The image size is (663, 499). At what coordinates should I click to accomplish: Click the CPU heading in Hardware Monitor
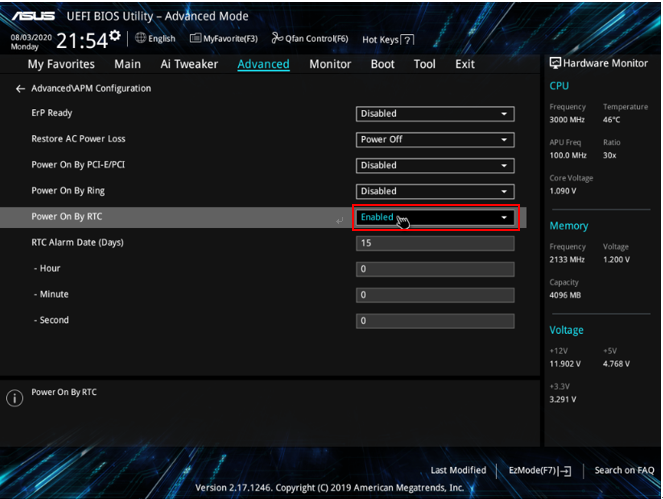[559, 86]
